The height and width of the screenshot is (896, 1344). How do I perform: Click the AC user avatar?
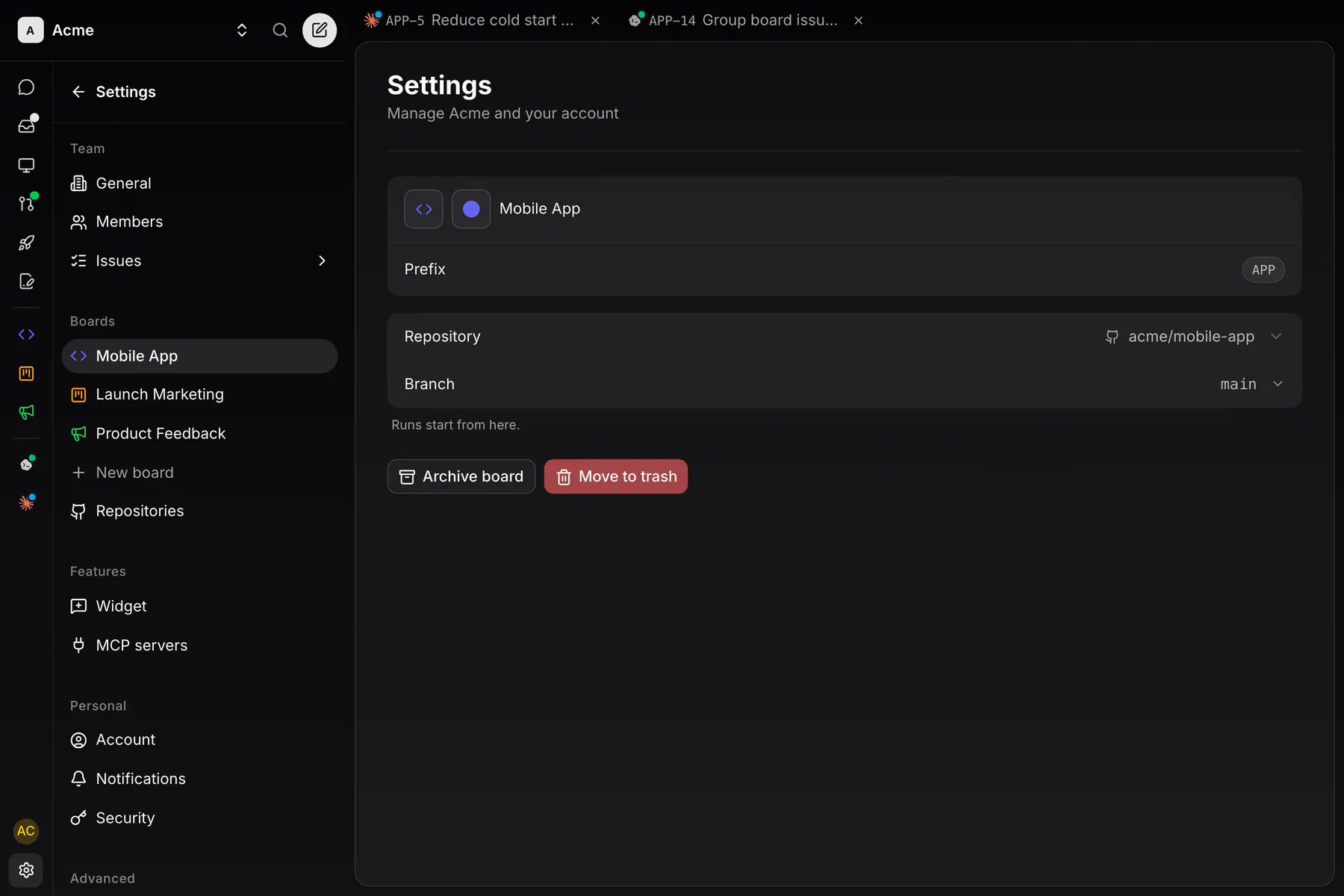[26, 831]
